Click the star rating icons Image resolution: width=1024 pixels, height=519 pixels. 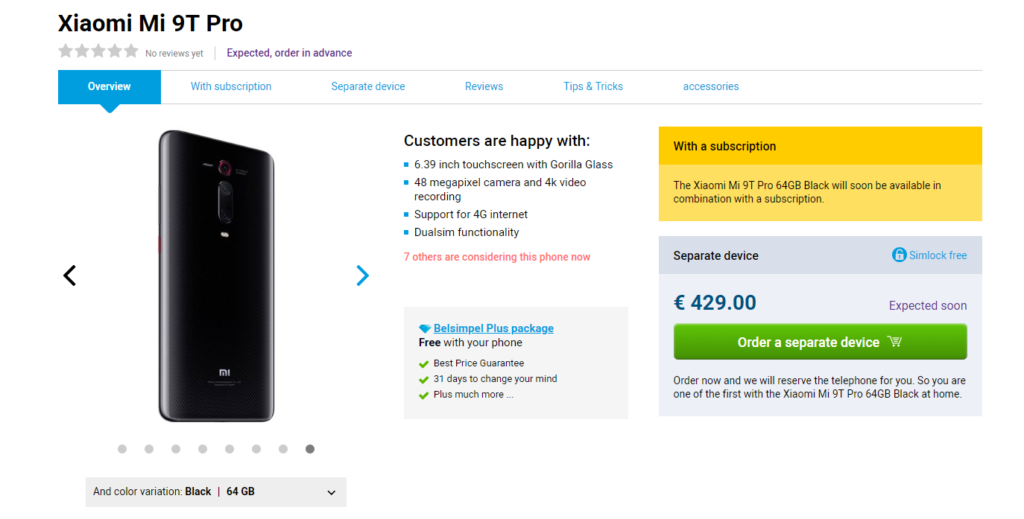point(98,51)
